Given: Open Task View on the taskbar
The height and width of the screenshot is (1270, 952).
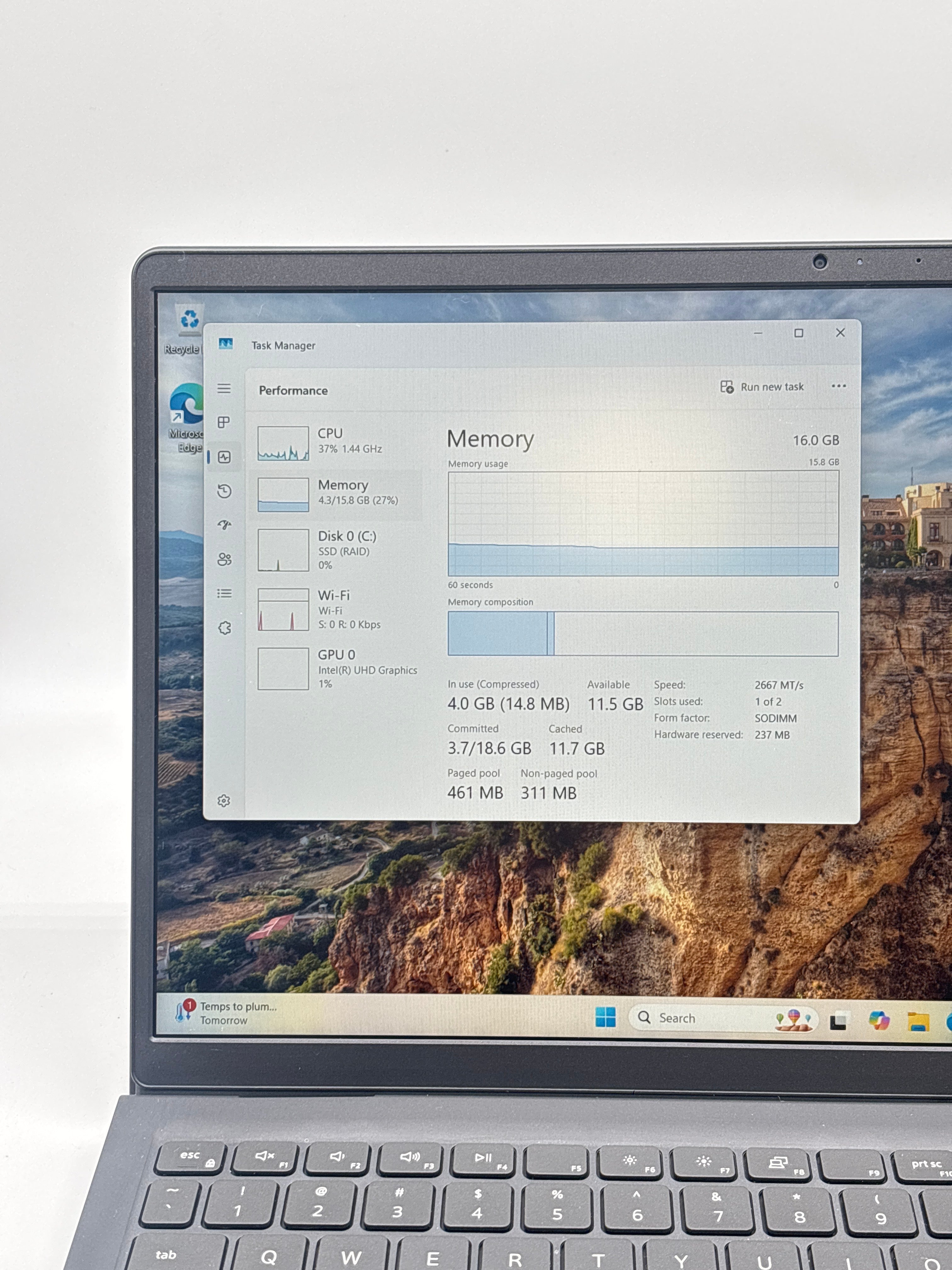Looking at the screenshot, I should (x=838, y=1021).
